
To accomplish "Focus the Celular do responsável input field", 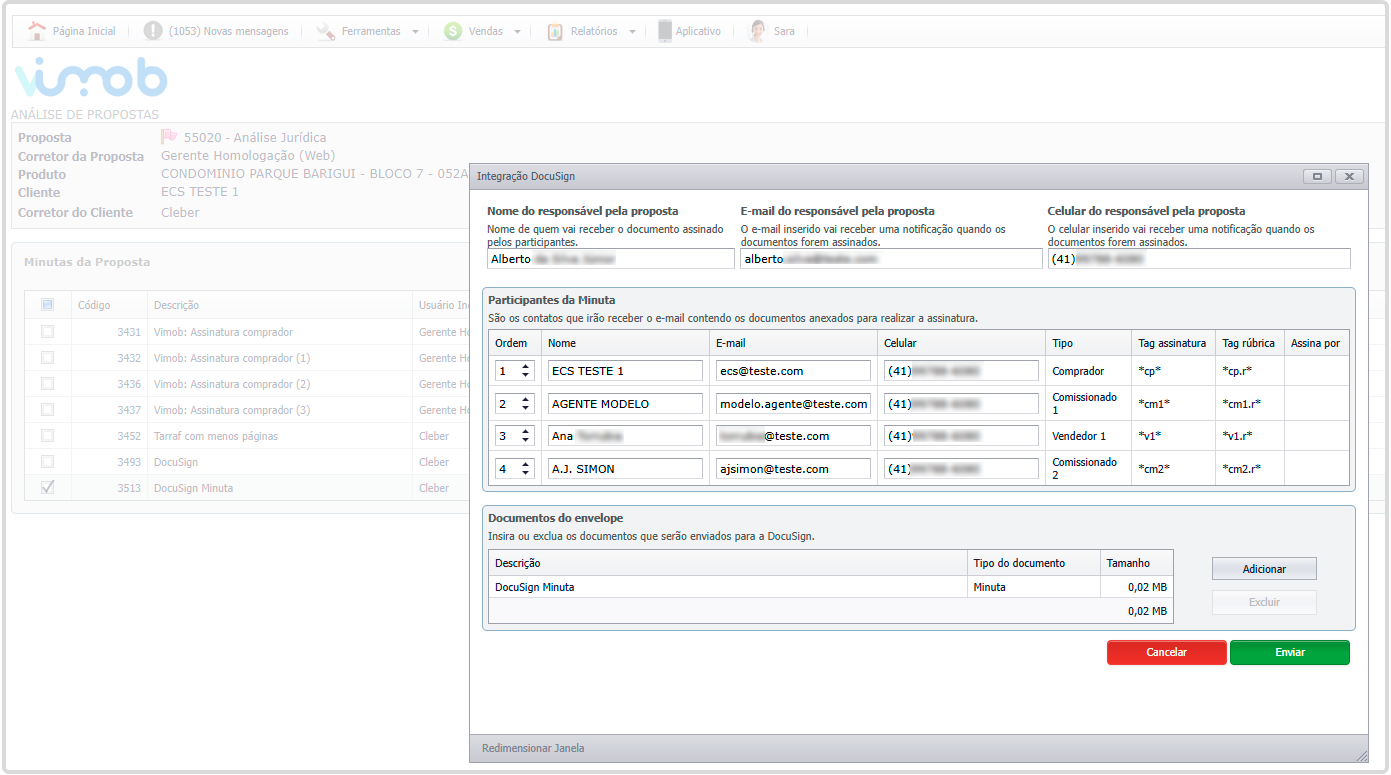I will pos(1199,259).
